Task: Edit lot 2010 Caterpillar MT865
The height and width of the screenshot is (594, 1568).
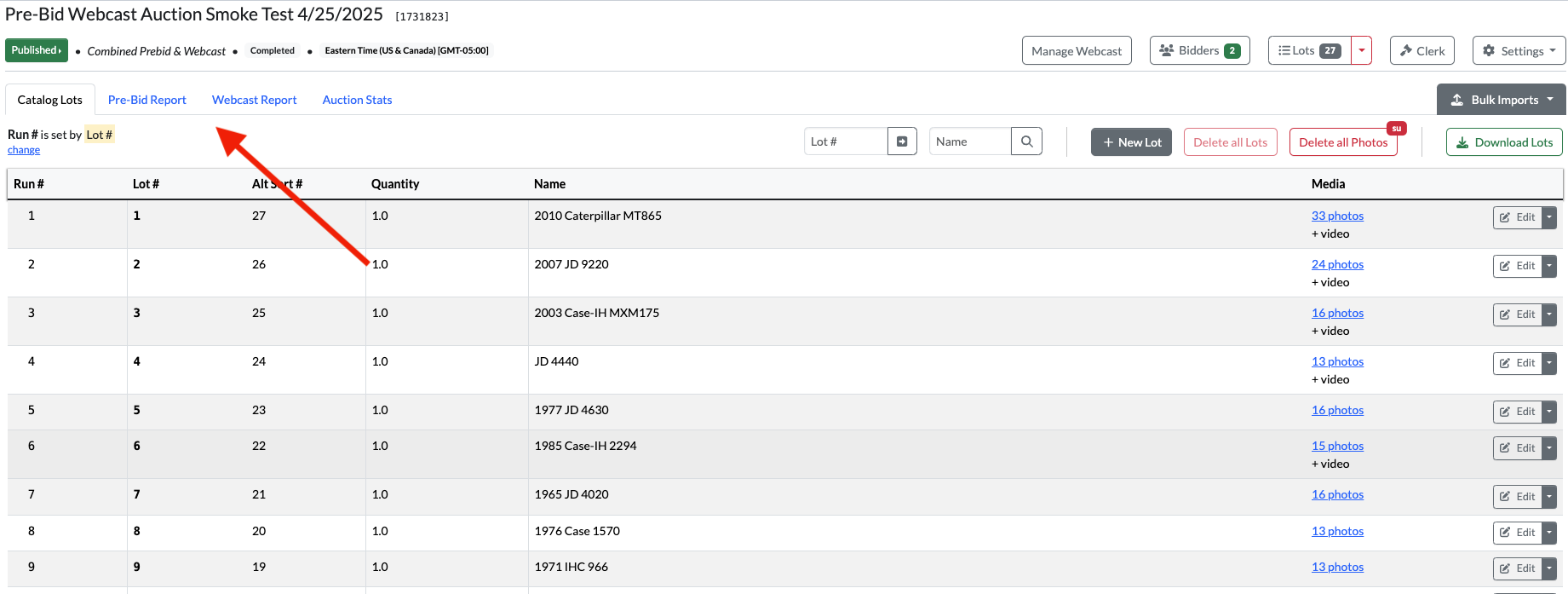Action: point(1517,217)
